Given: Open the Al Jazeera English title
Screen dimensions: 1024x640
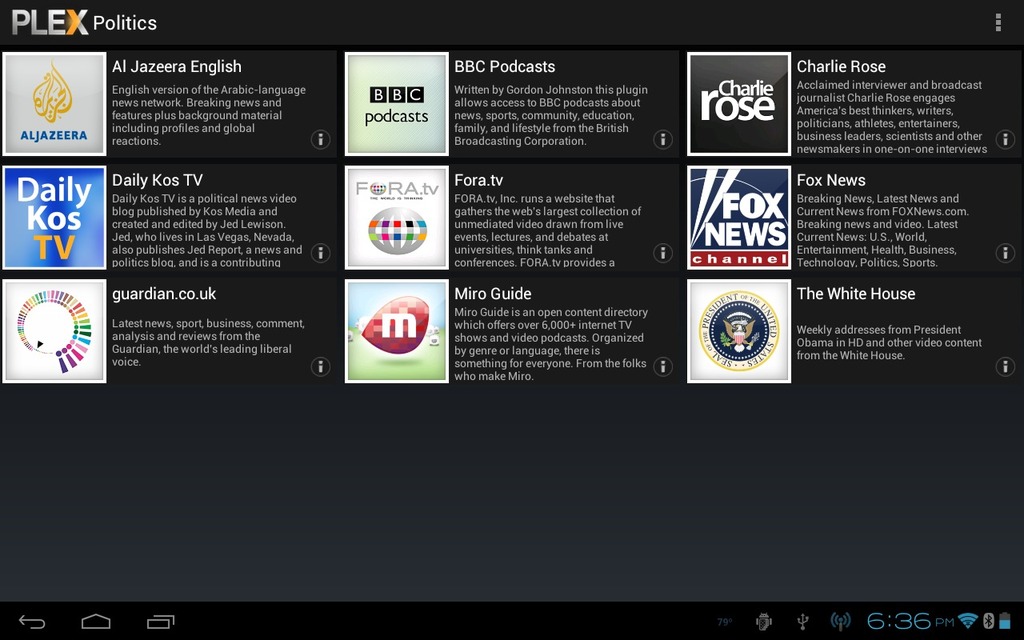Looking at the screenshot, I should [x=176, y=67].
